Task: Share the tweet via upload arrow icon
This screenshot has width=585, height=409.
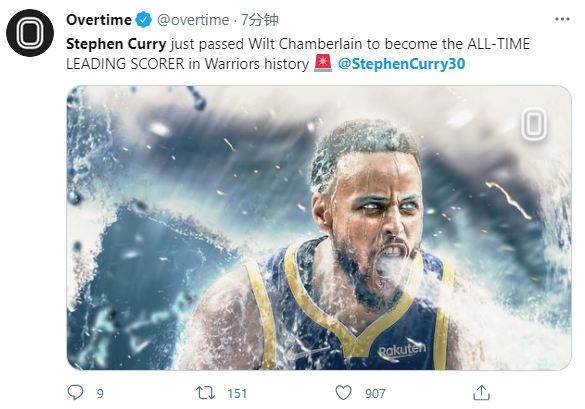Action: tap(481, 393)
